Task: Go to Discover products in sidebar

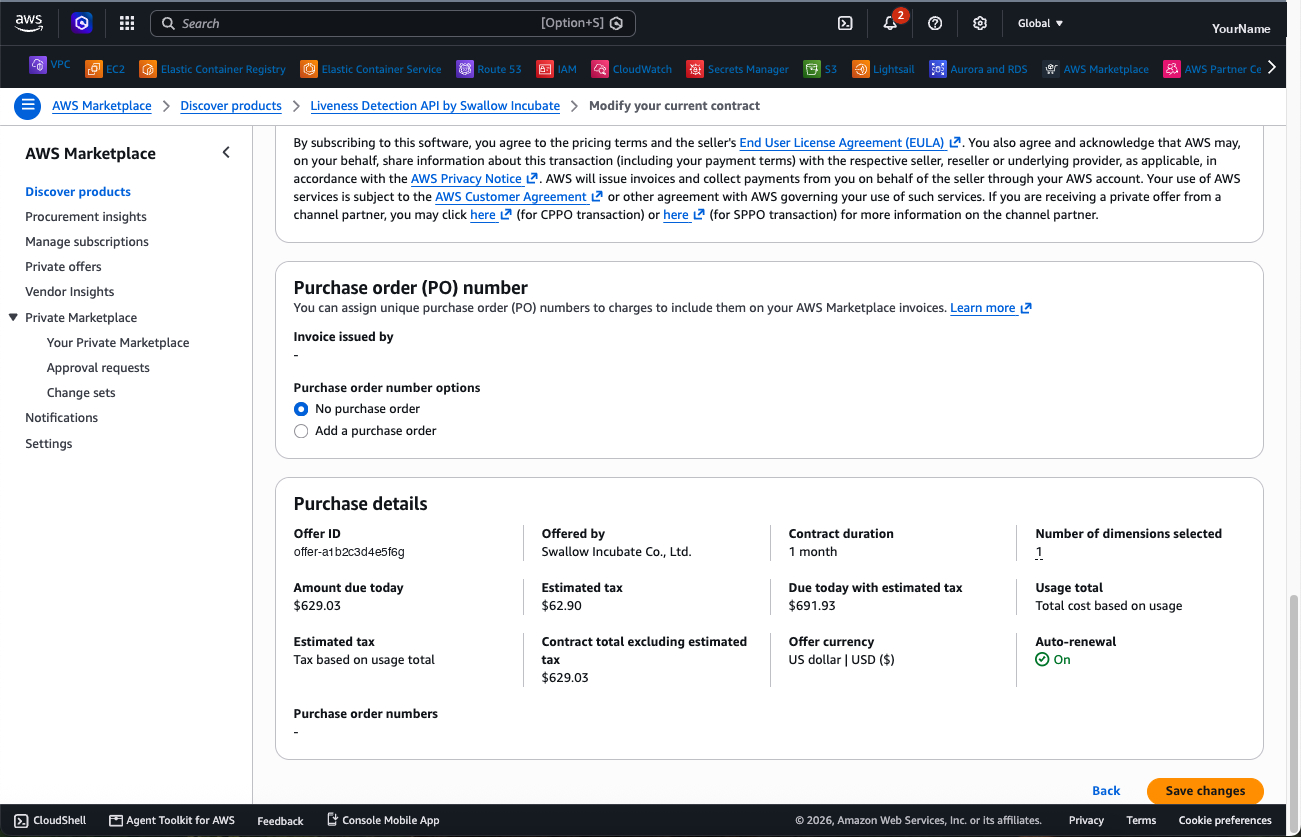Action: [78, 192]
